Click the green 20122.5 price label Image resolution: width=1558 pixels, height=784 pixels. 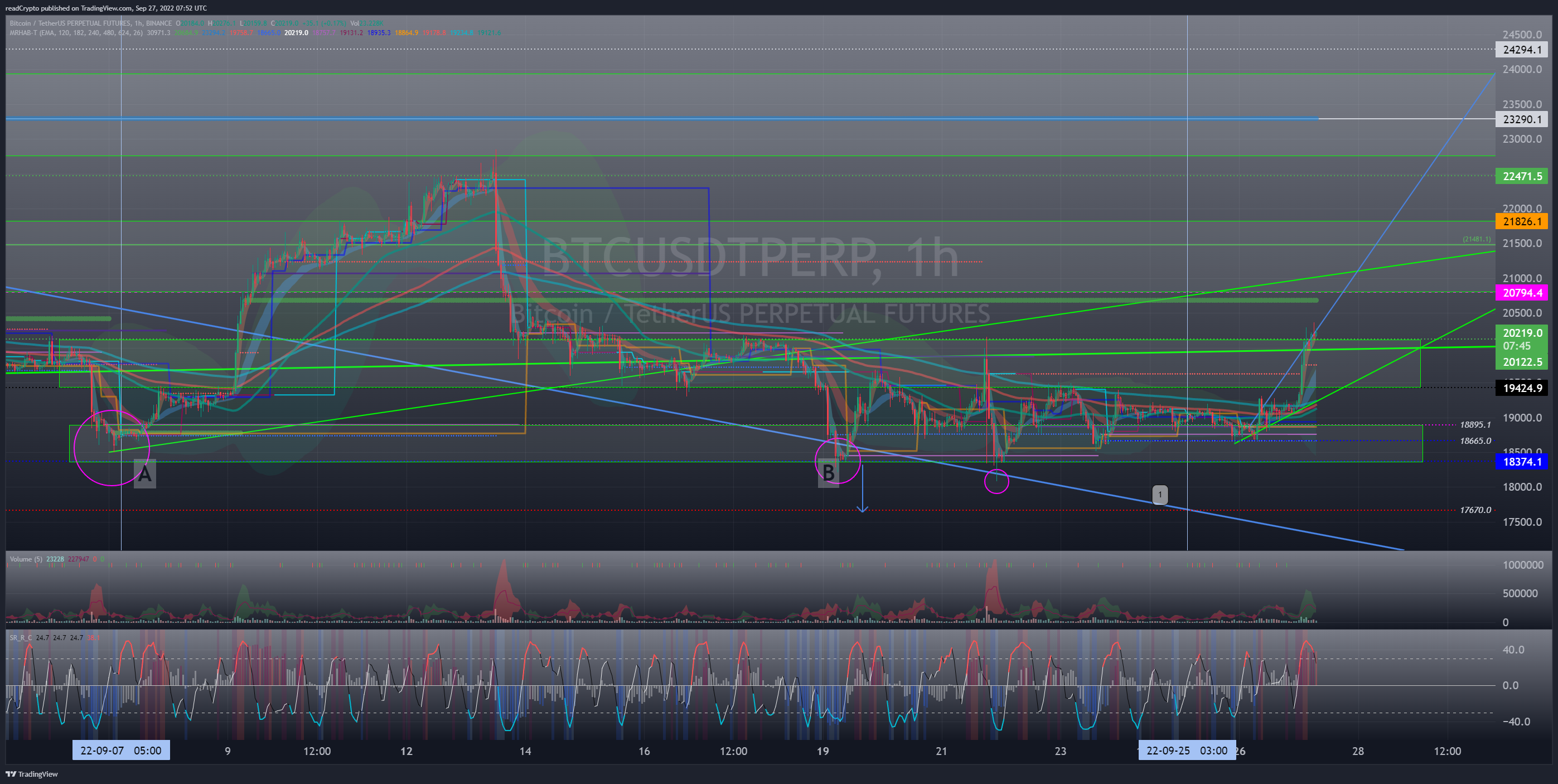click(x=1522, y=362)
